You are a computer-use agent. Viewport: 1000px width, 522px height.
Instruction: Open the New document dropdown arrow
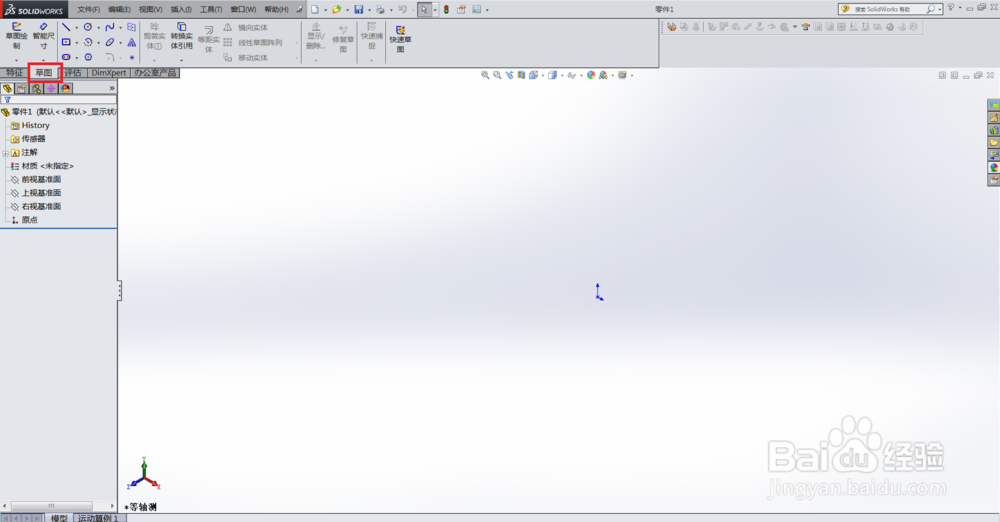click(x=325, y=10)
